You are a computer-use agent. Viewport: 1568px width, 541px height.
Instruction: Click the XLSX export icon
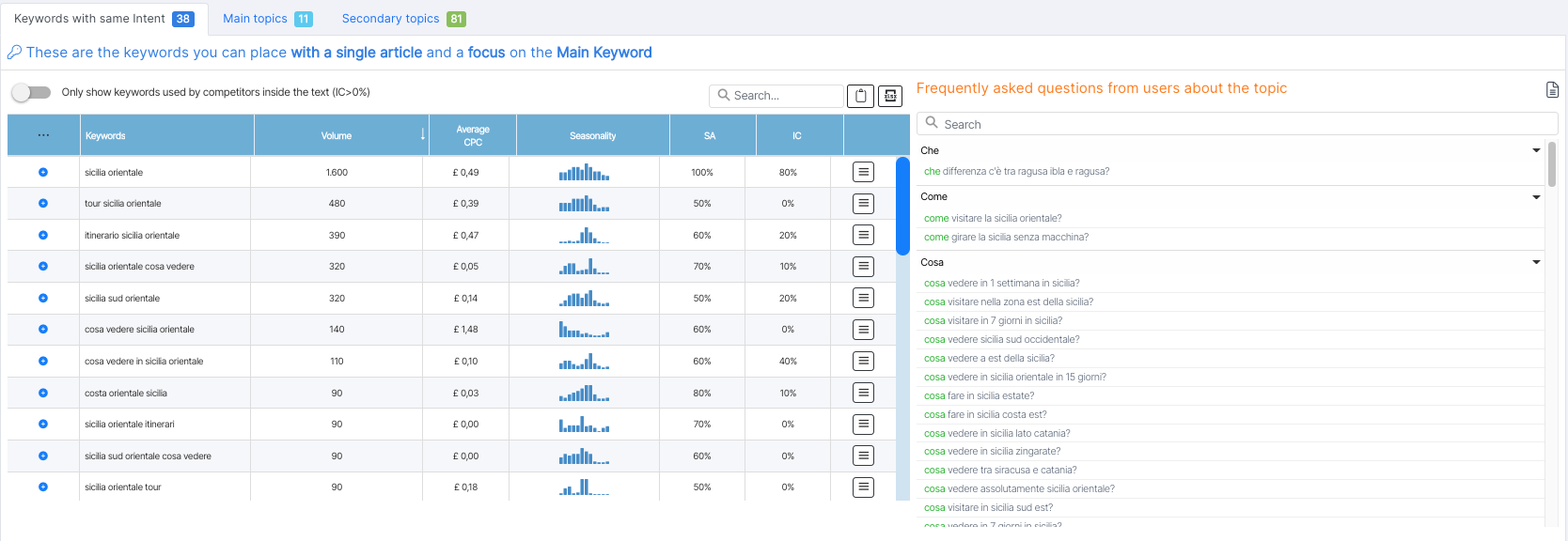[890, 96]
